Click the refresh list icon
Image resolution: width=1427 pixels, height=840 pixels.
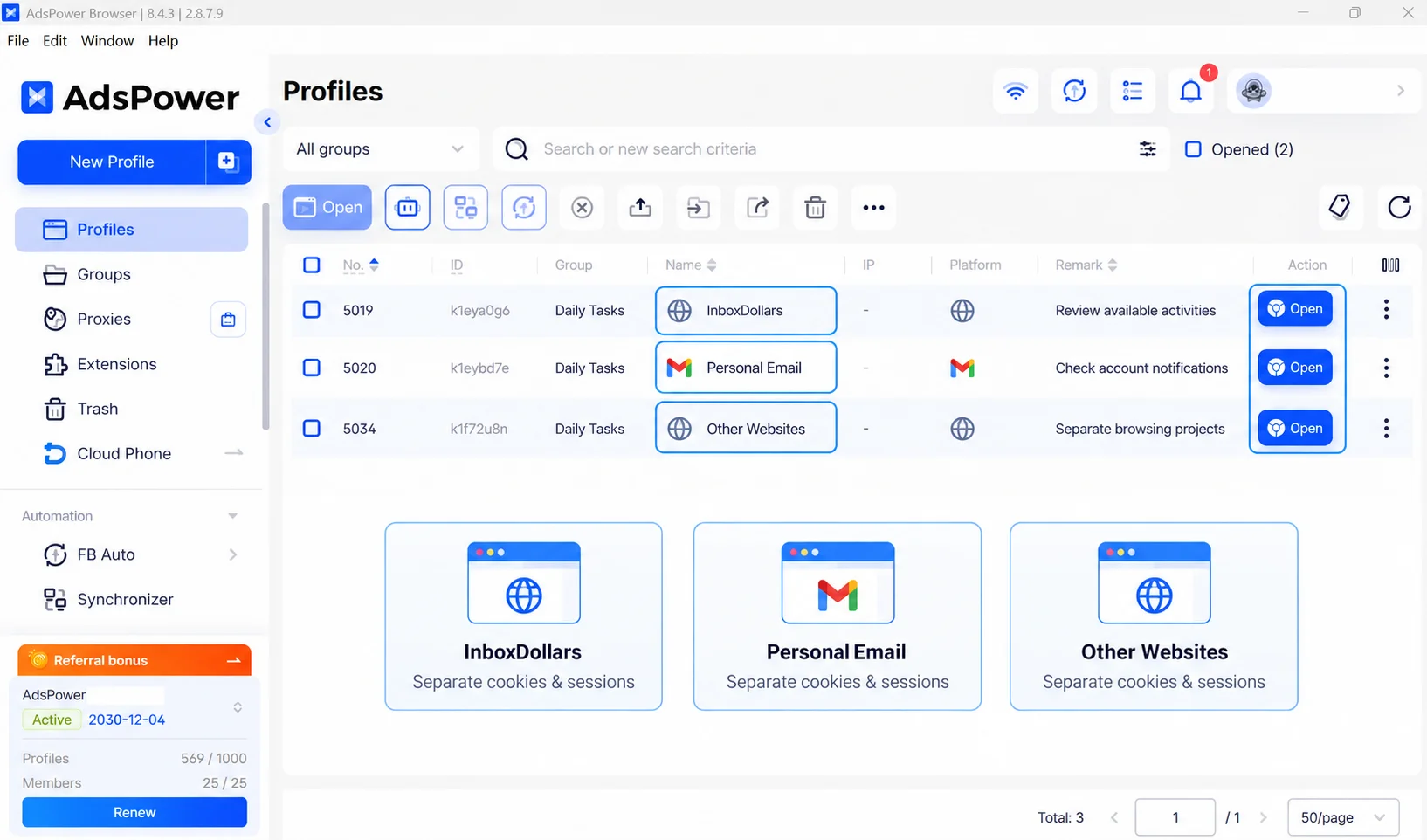point(1399,207)
